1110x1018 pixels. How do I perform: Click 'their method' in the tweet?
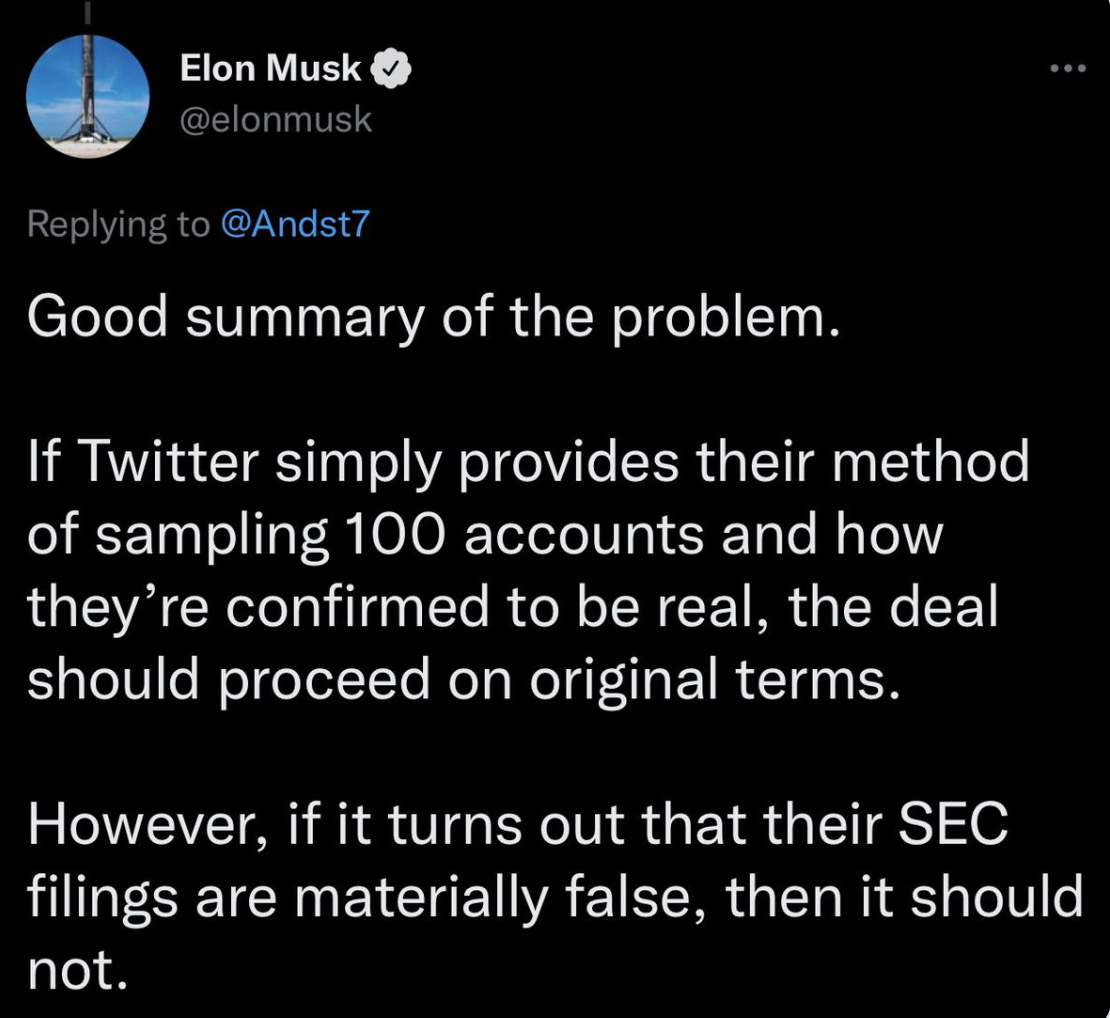[862, 461]
